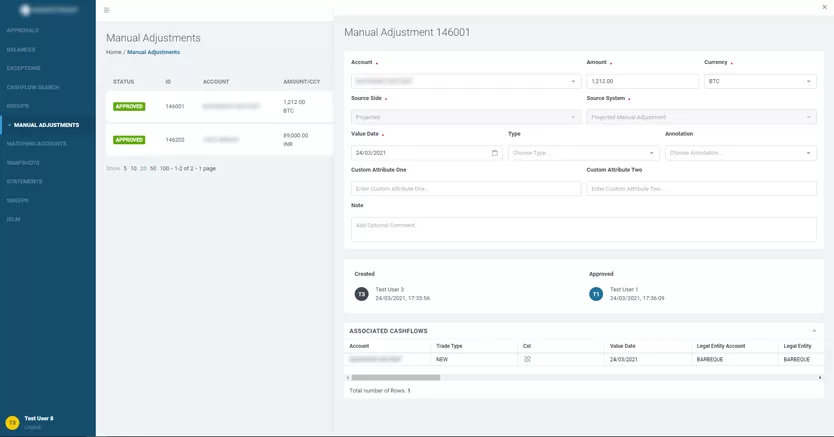Collapse the Associated Cashflows section
The image size is (834, 437).
coord(813,331)
